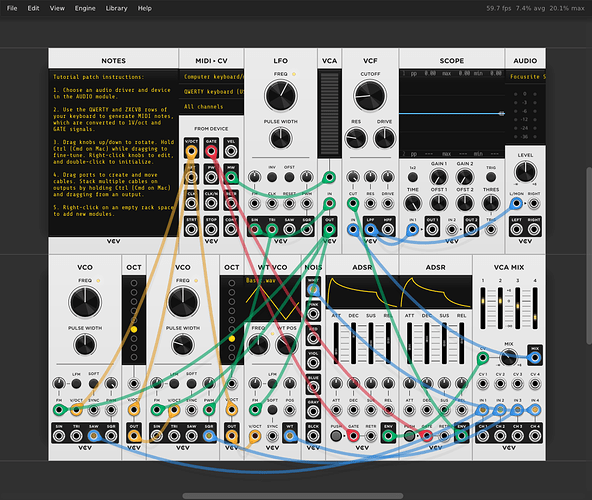Click the MIDI-CV STRT output port
Viewport: 592px width, 500px height.
[x=191, y=229]
